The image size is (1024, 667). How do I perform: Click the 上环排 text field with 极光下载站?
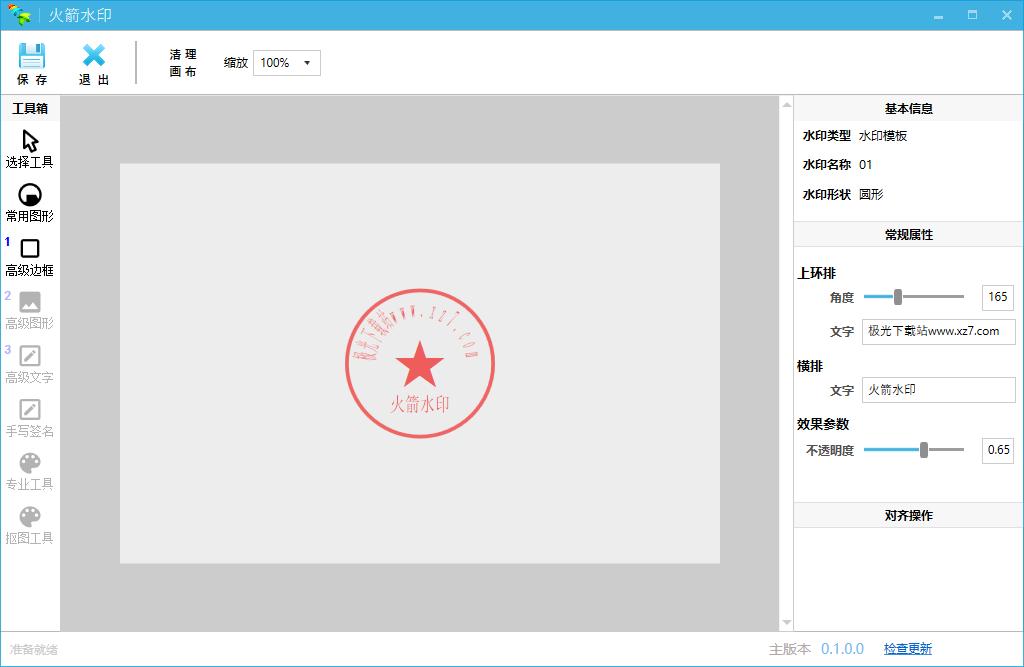click(x=938, y=332)
